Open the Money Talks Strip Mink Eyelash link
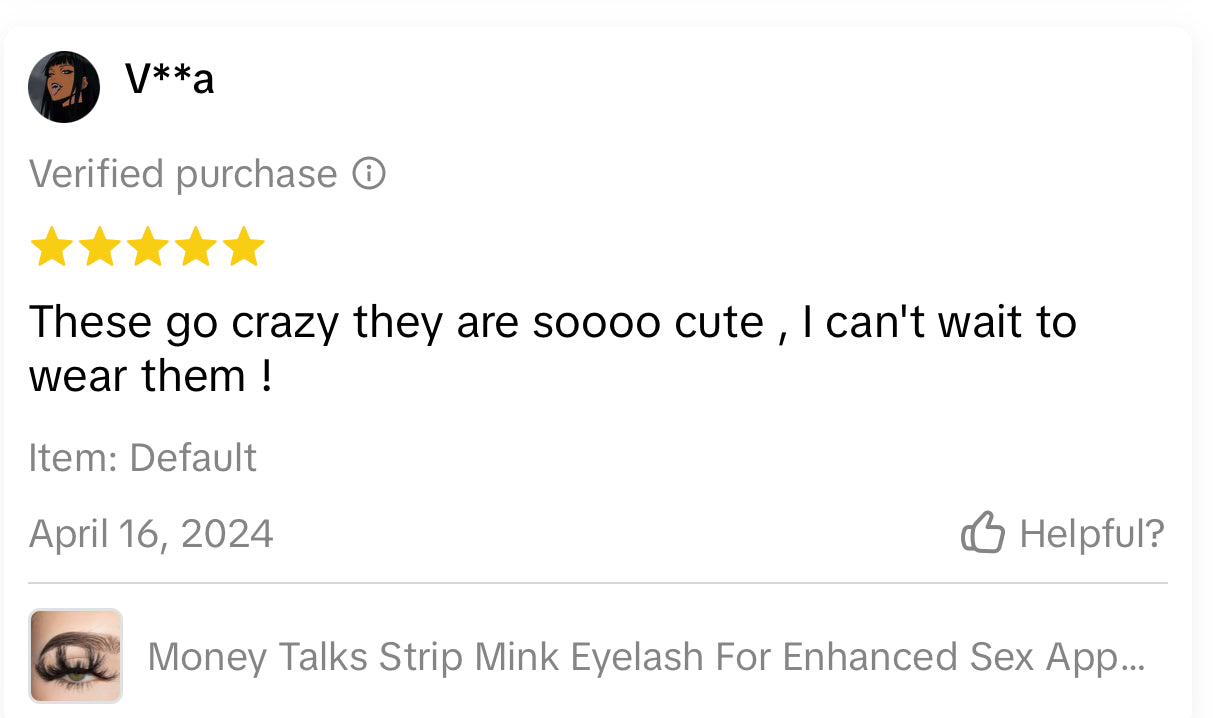 pyautogui.click(x=640, y=657)
